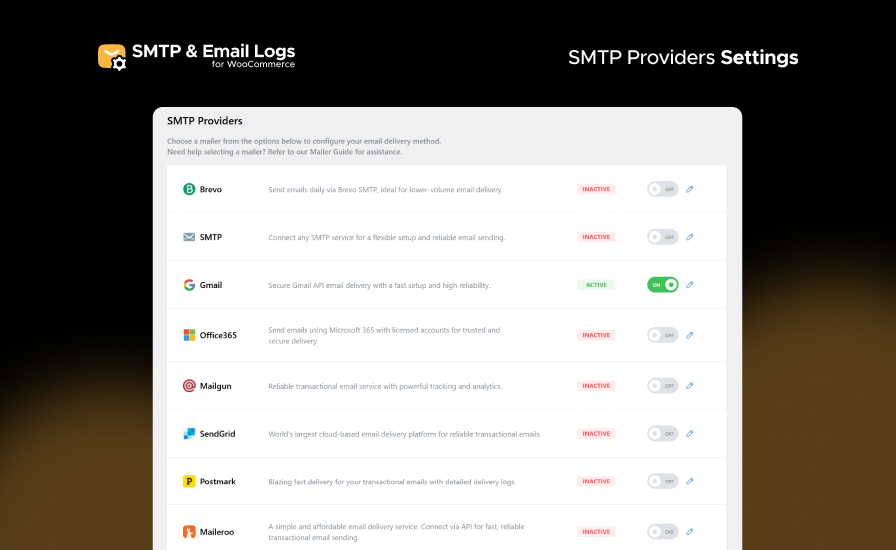
Task: Switch on the Mailgun toggle
Action: [663, 386]
